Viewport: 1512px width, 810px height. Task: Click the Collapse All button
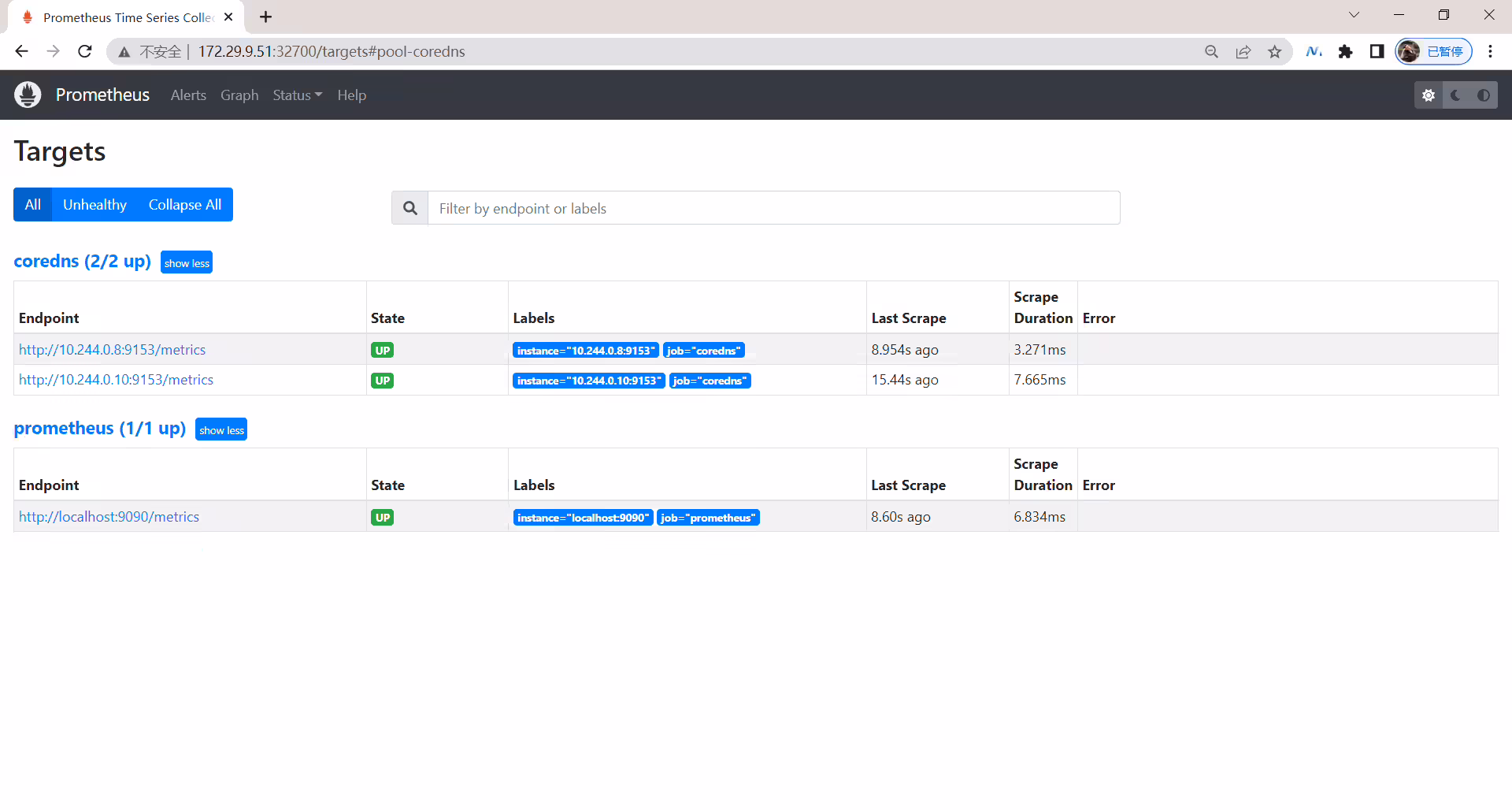(185, 205)
